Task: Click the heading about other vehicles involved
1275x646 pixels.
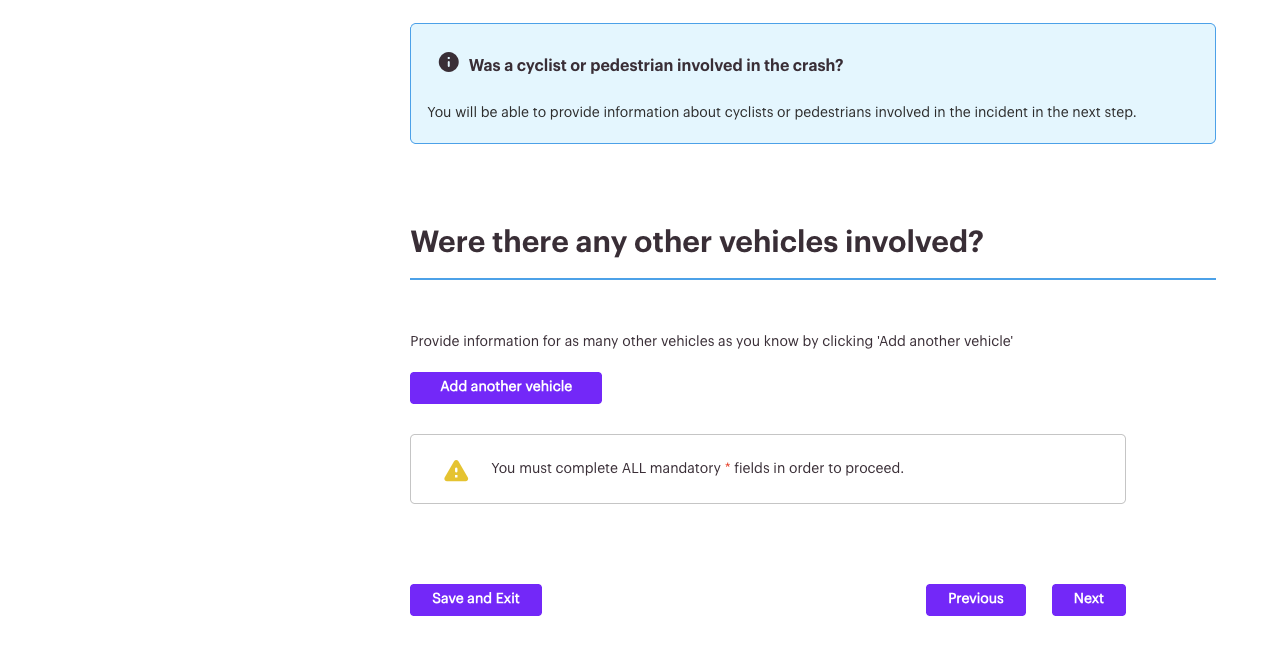Action: coord(696,241)
